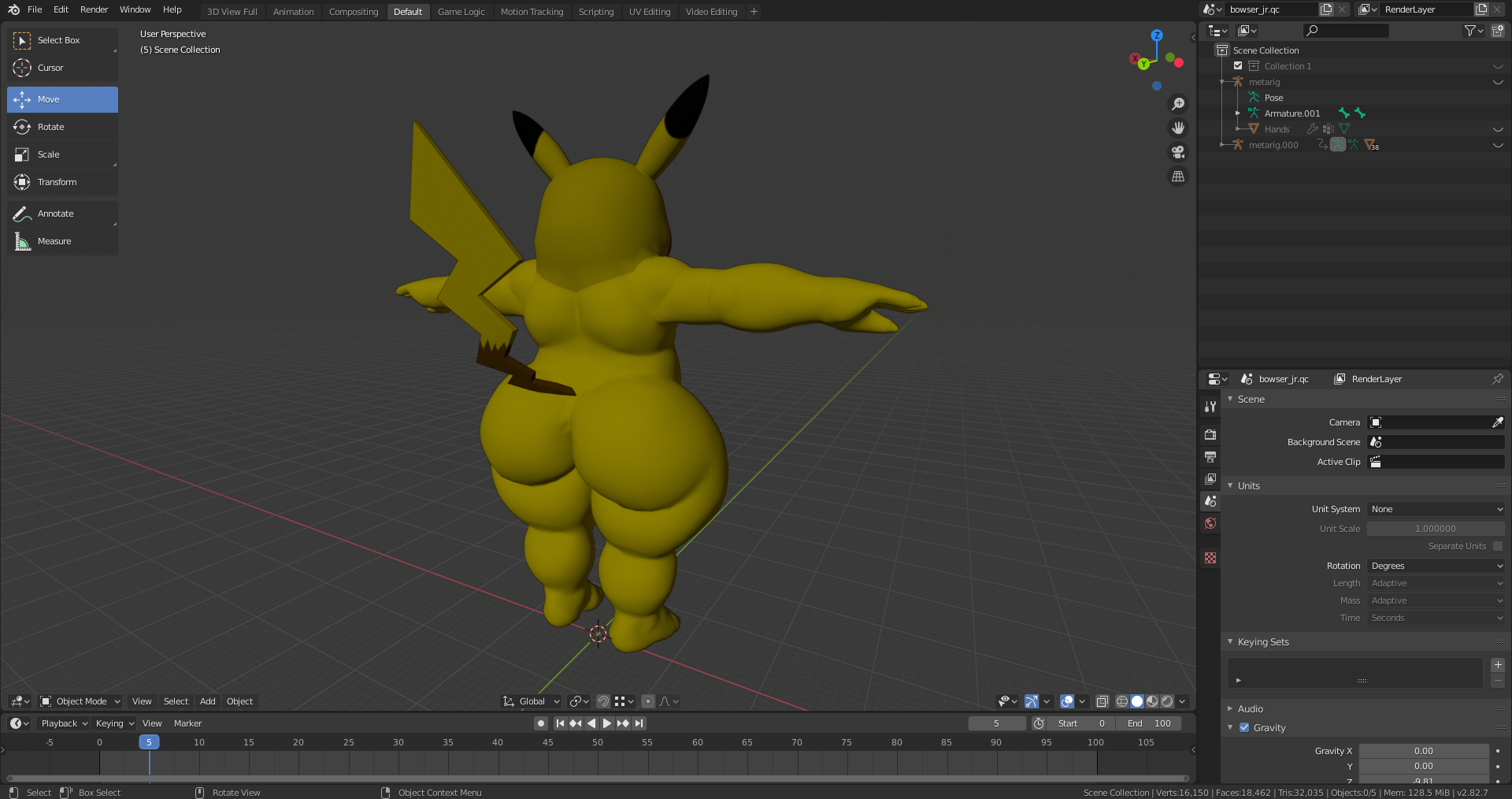Activate the Move tool
1512x799 pixels.
pyautogui.click(x=62, y=99)
